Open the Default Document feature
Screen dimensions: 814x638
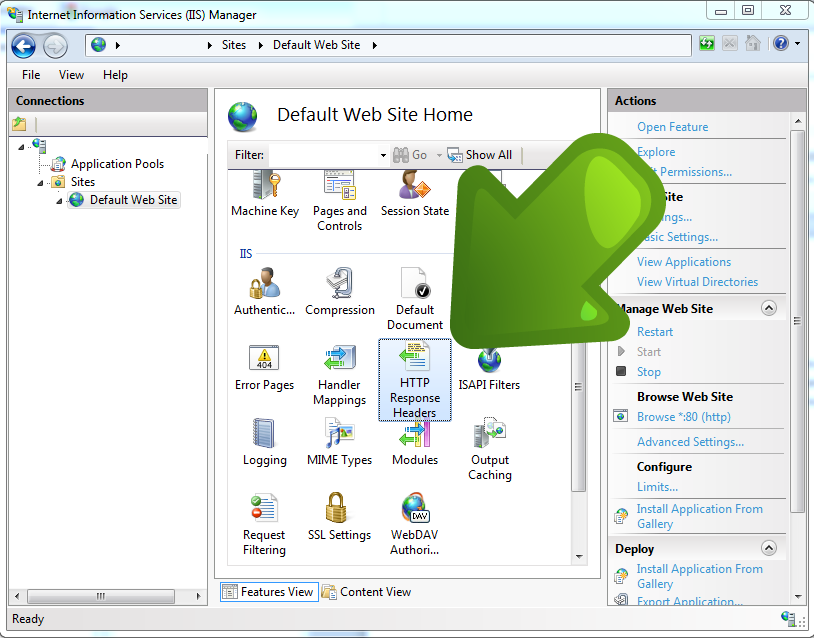415,299
